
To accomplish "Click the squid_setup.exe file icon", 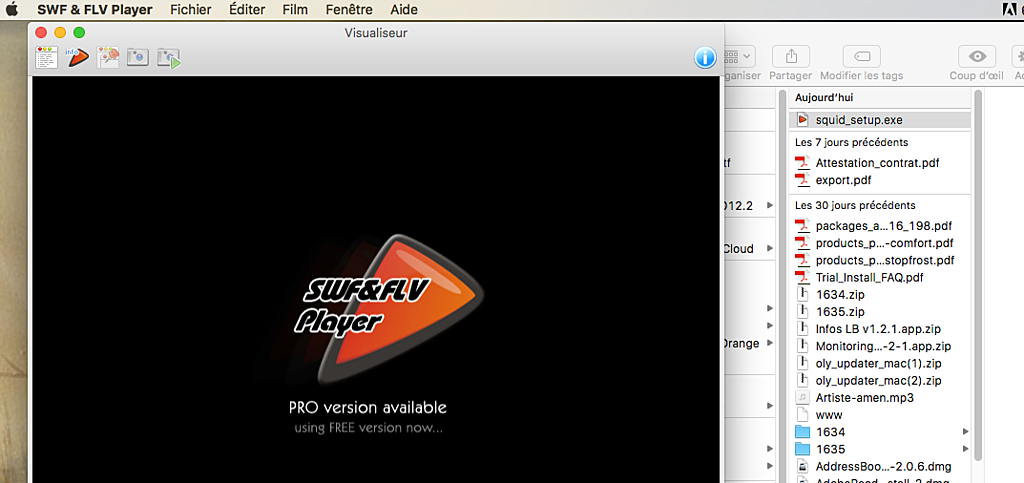I will click(802, 120).
